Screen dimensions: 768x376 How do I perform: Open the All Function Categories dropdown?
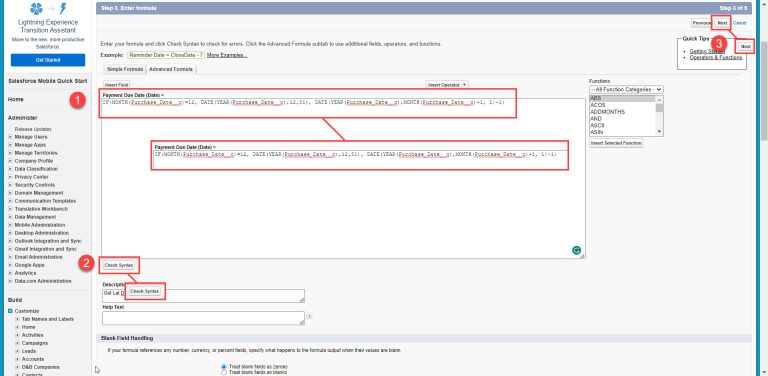[626, 90]
